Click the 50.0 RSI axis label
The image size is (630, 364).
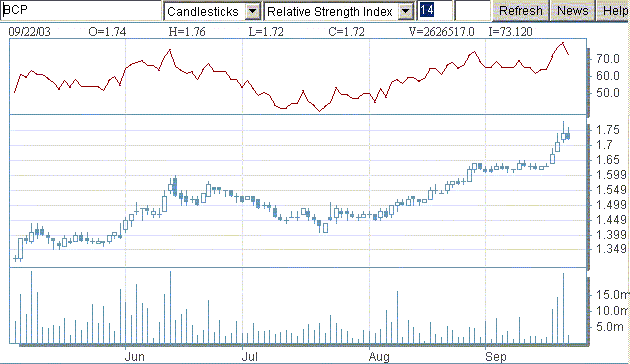pyautogui.click(x=608, y=93)
